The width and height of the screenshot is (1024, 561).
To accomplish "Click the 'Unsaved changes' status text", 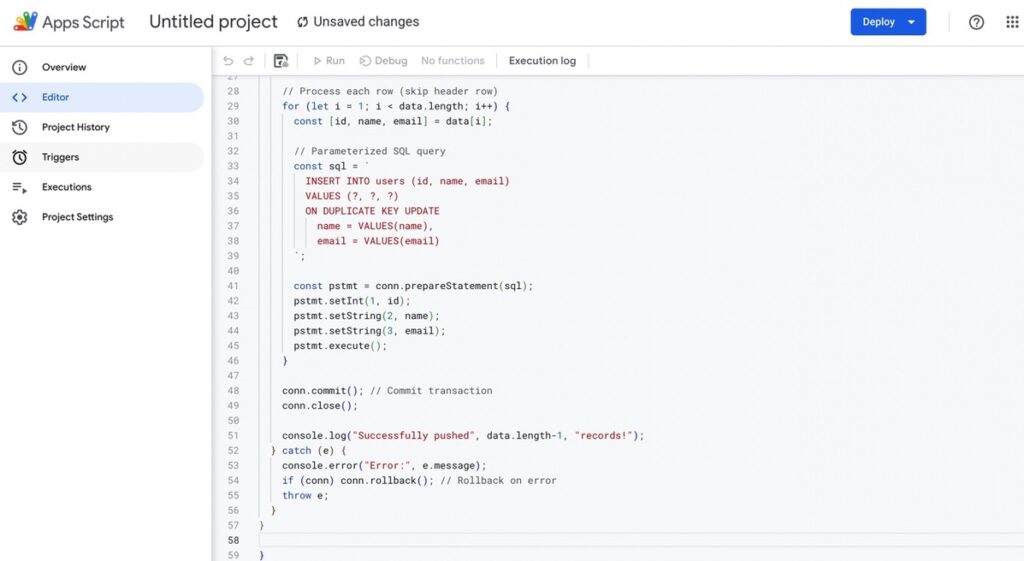I will point(366,22).
